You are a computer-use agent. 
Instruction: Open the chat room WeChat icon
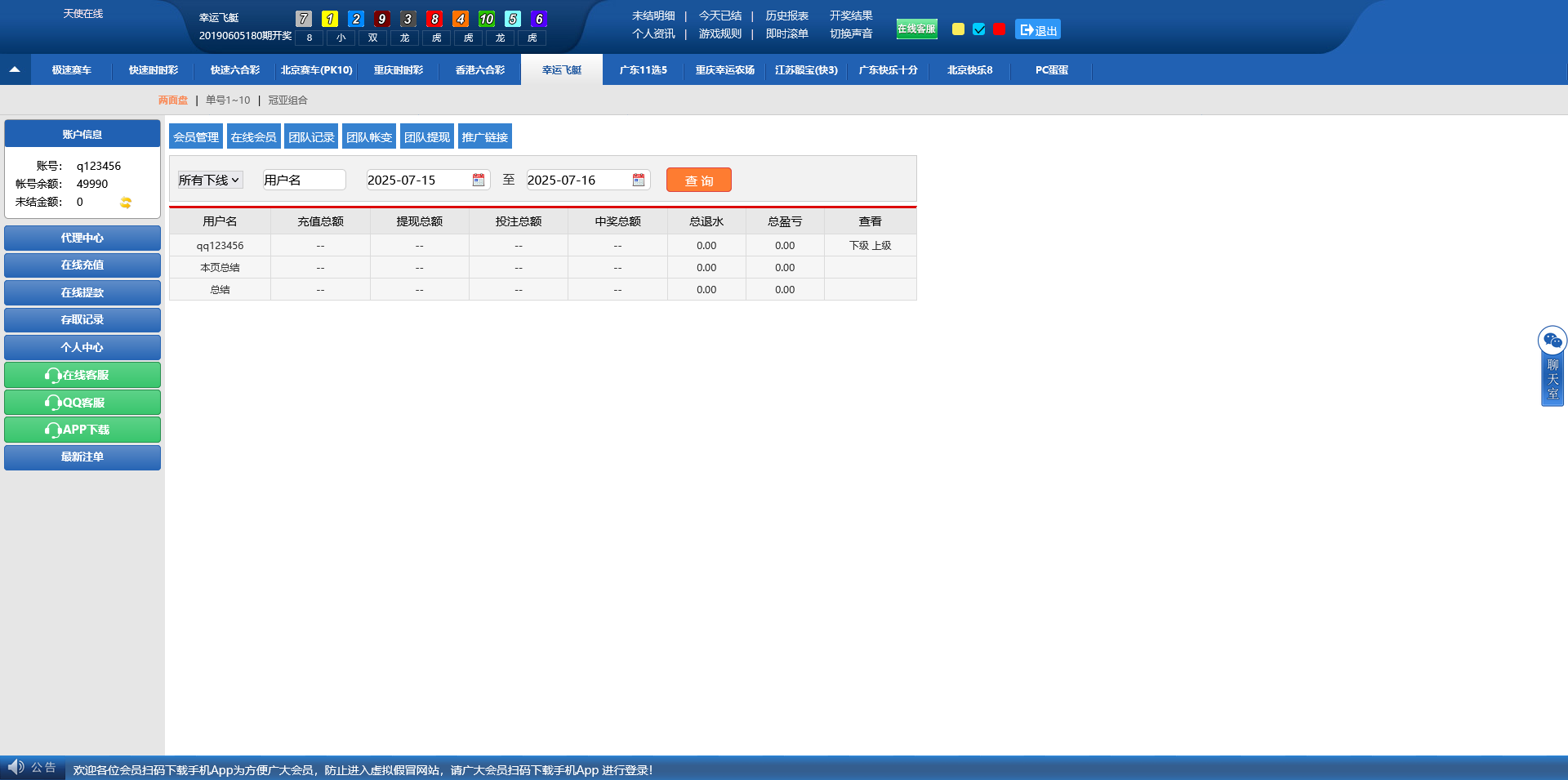tap(1552, 340)
